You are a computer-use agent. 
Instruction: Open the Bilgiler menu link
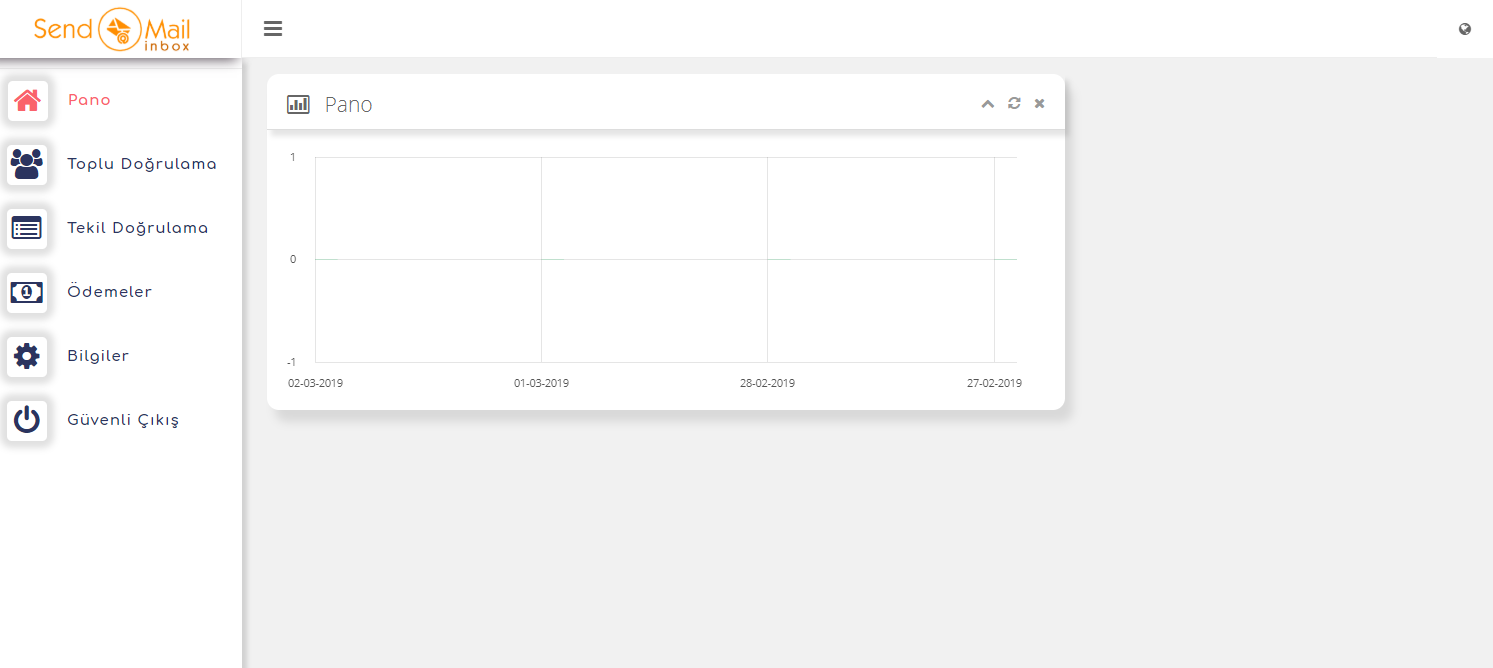click(98, 356)
